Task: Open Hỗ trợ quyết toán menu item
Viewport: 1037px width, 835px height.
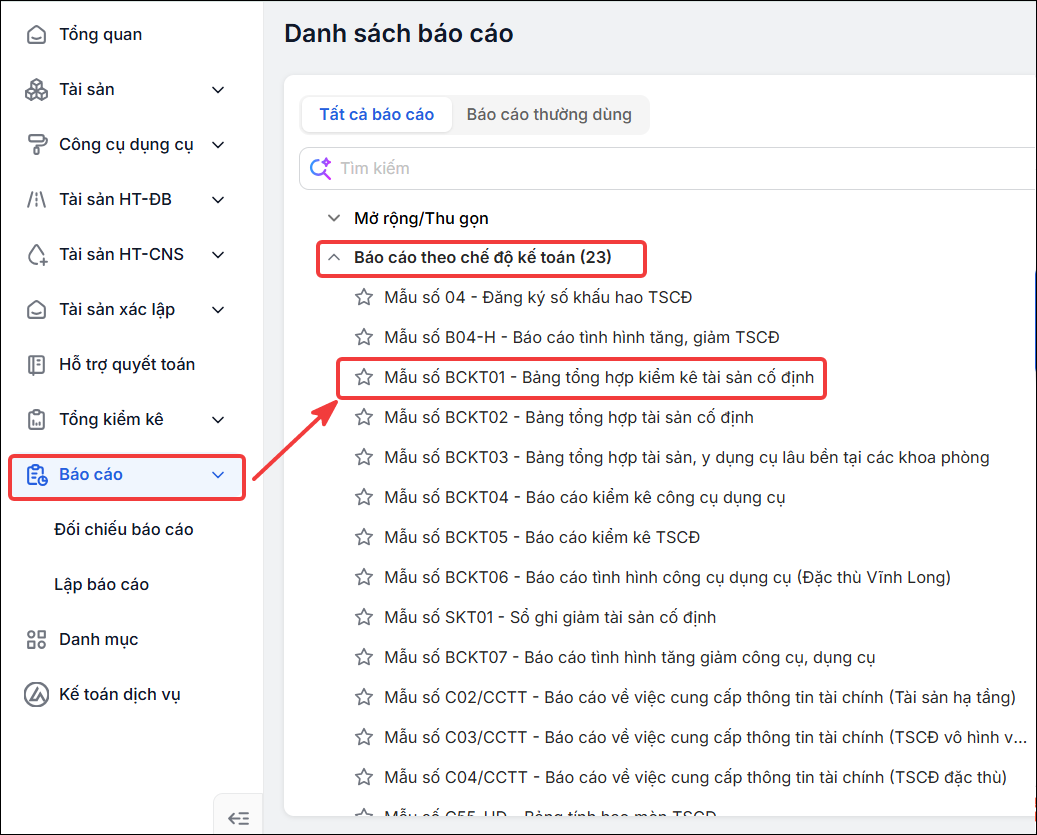Action: 127,364
